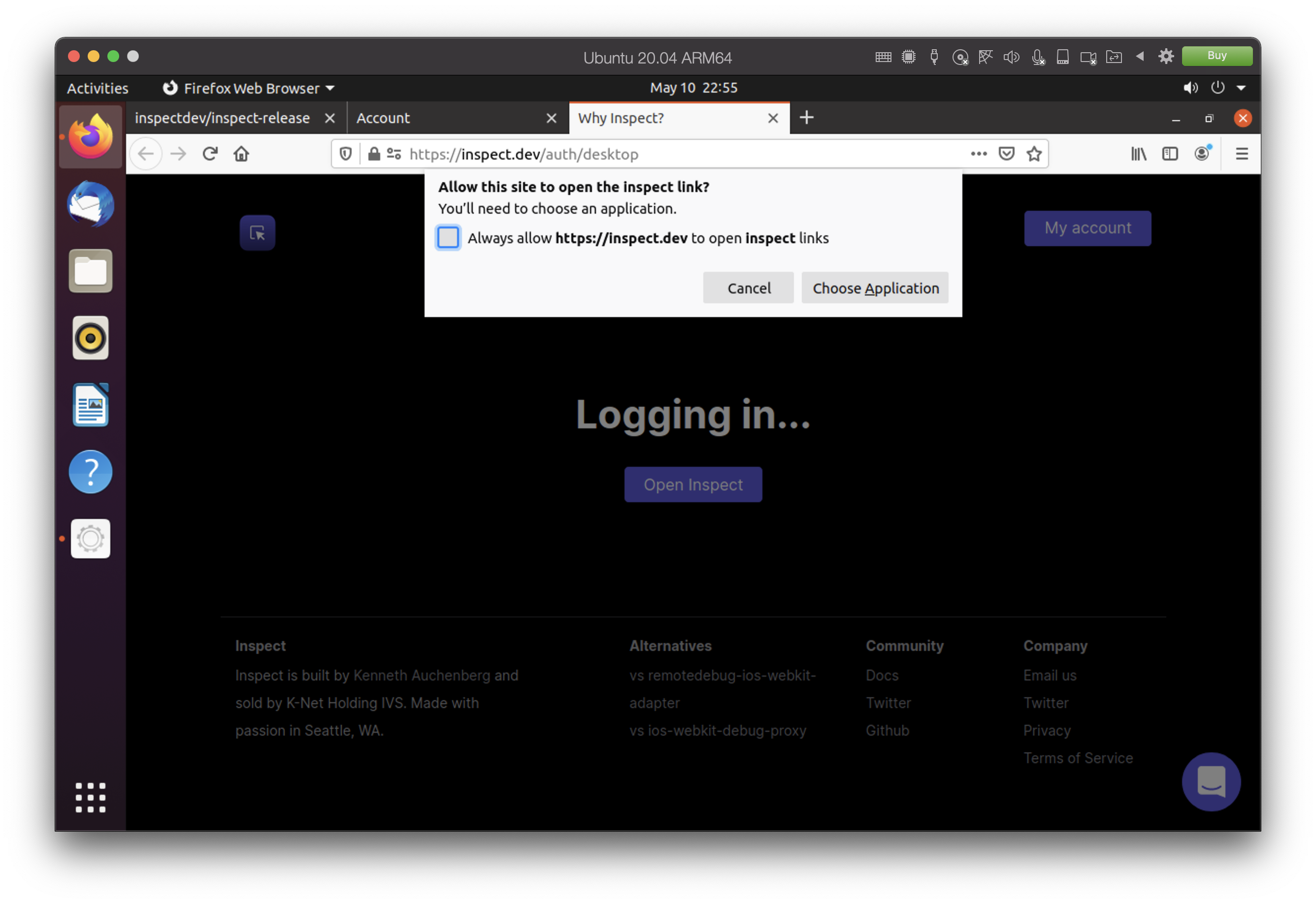The height and width of the screenshot is (904, 1316).
Task: Toggle the VM sound device in title bar
Action: (x=1012, y=56)
